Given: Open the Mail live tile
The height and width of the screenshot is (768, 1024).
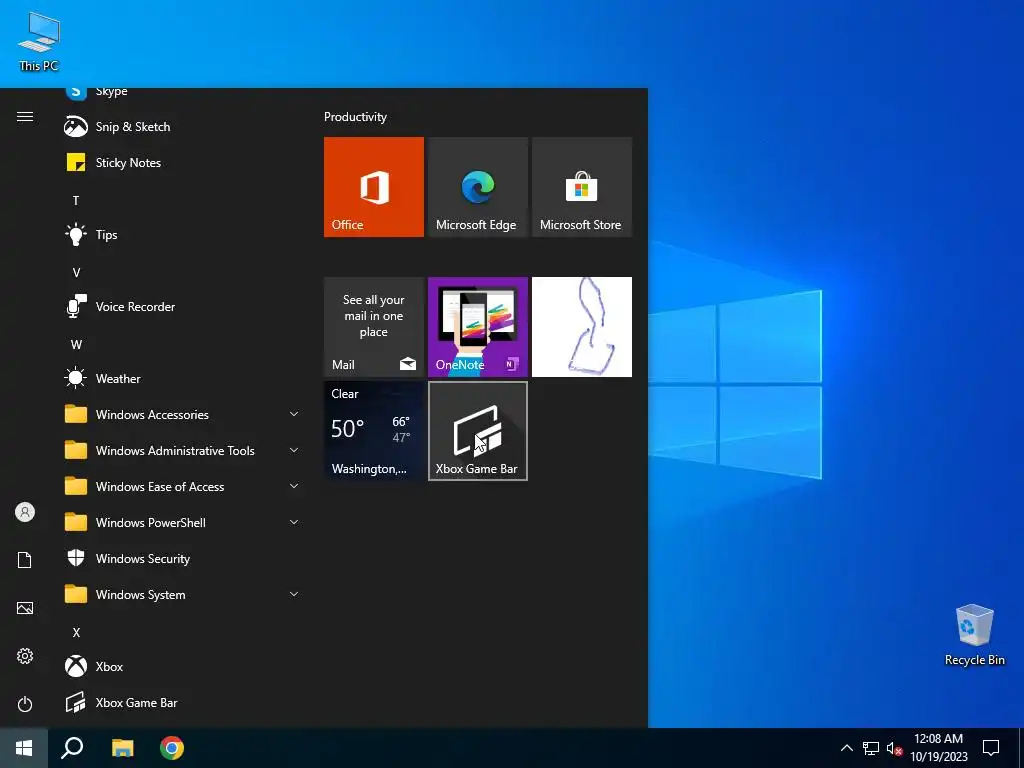Looking at the screenshot, I should [374, 327].
